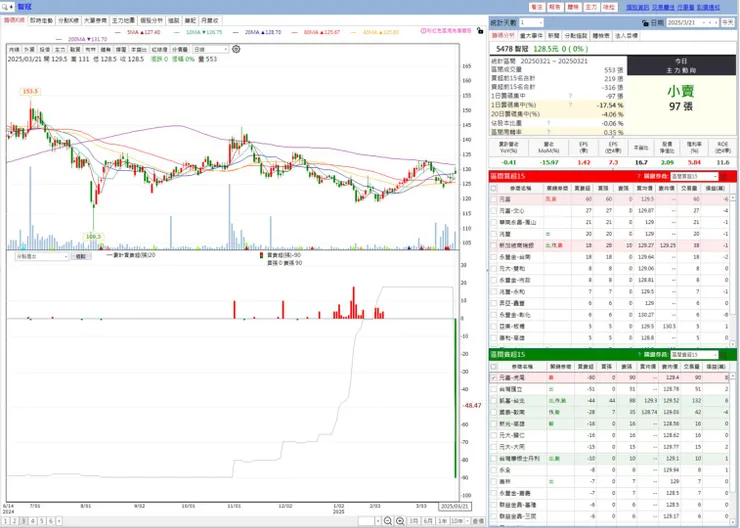
Task: Click the 今天 button
Action: click(x=728, y=23)
